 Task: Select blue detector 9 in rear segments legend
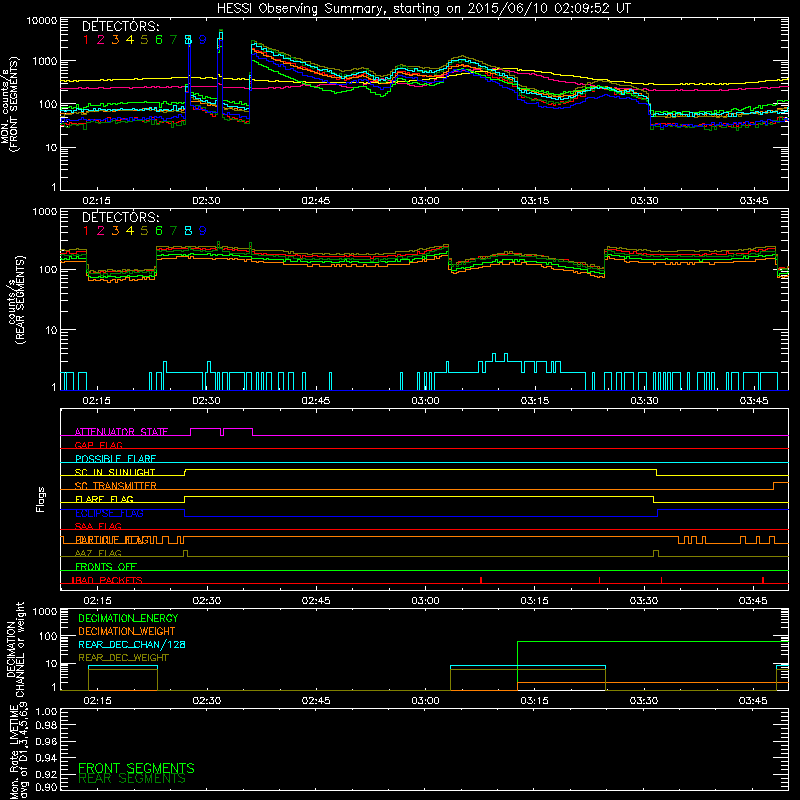(203, 231)
